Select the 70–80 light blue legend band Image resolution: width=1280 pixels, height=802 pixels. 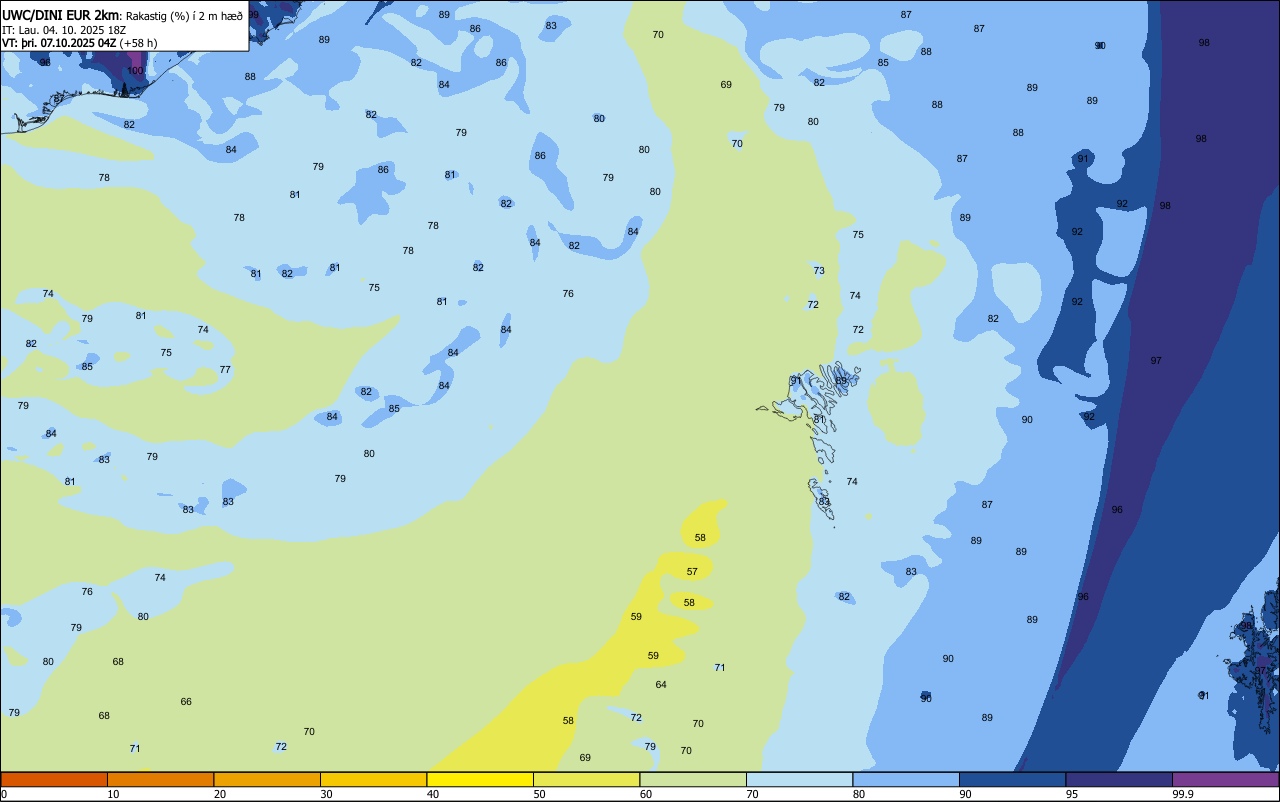799,779
